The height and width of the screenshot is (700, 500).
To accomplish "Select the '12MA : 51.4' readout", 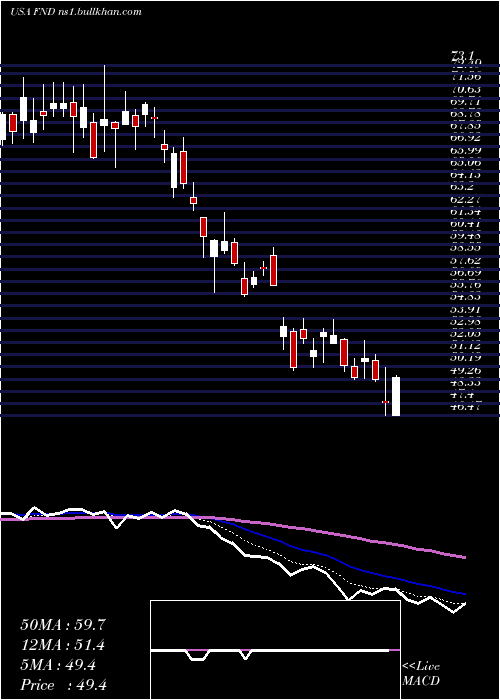I will 63,645.
